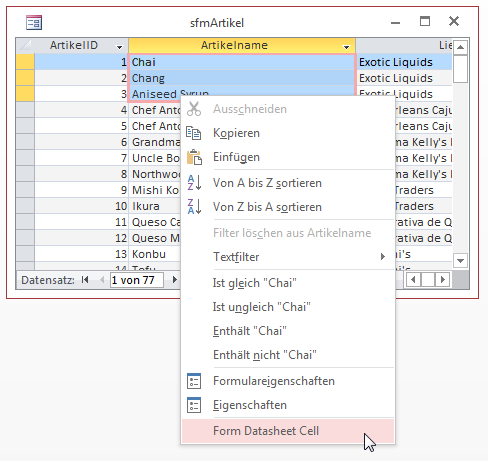Image resolution: width=488 pixels, height=461 pixels.
Task: Click the copy icon beside Kopieren
Action: (x=194, y=133)
